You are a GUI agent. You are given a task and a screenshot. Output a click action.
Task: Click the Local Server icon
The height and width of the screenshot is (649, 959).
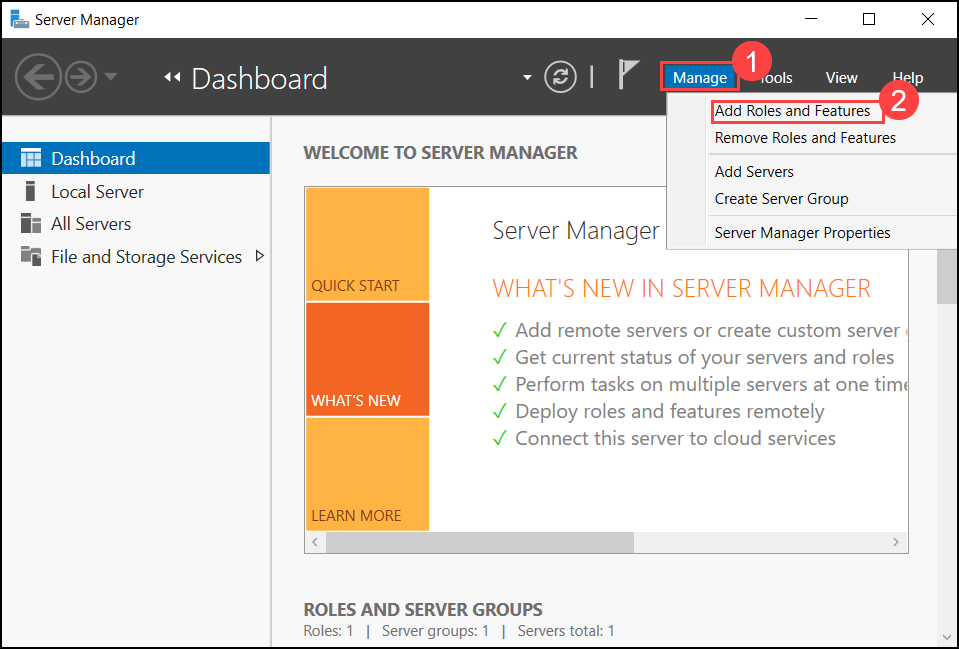tap(30, 191)
